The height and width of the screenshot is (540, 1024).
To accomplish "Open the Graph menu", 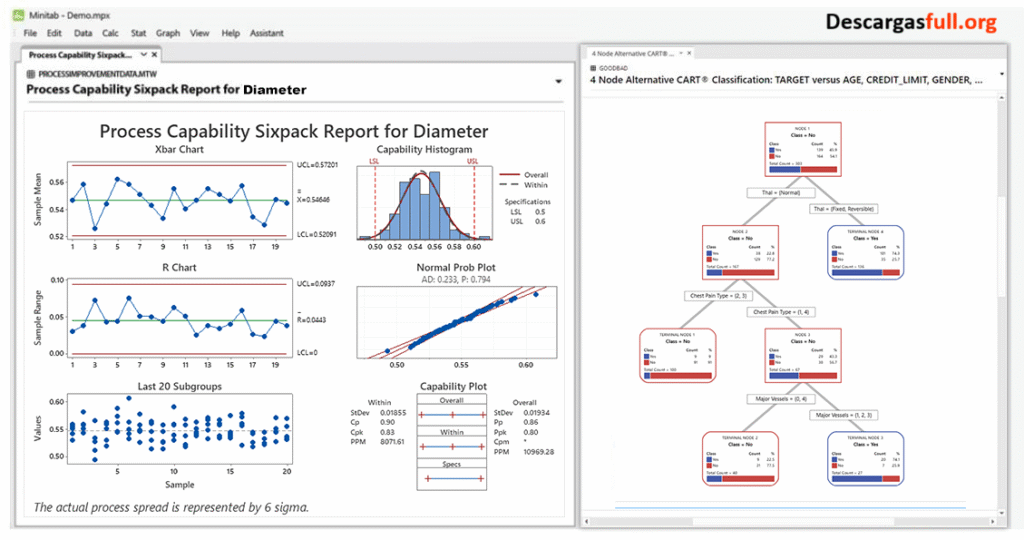I will (x=168, y=33).
